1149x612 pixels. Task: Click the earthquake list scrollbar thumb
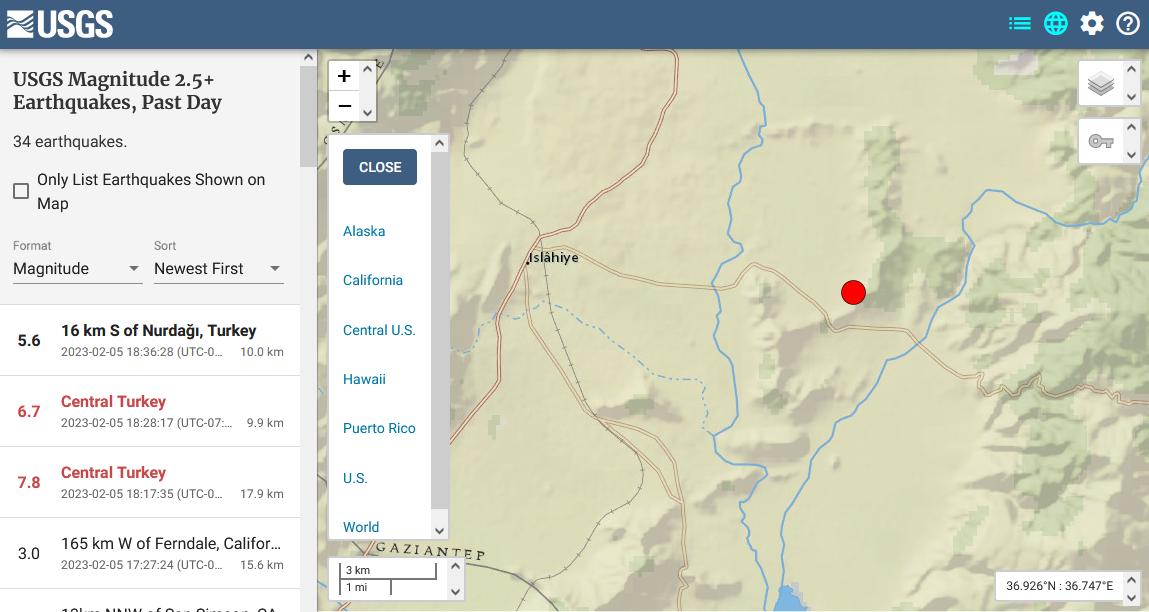(x=308, y=116)
